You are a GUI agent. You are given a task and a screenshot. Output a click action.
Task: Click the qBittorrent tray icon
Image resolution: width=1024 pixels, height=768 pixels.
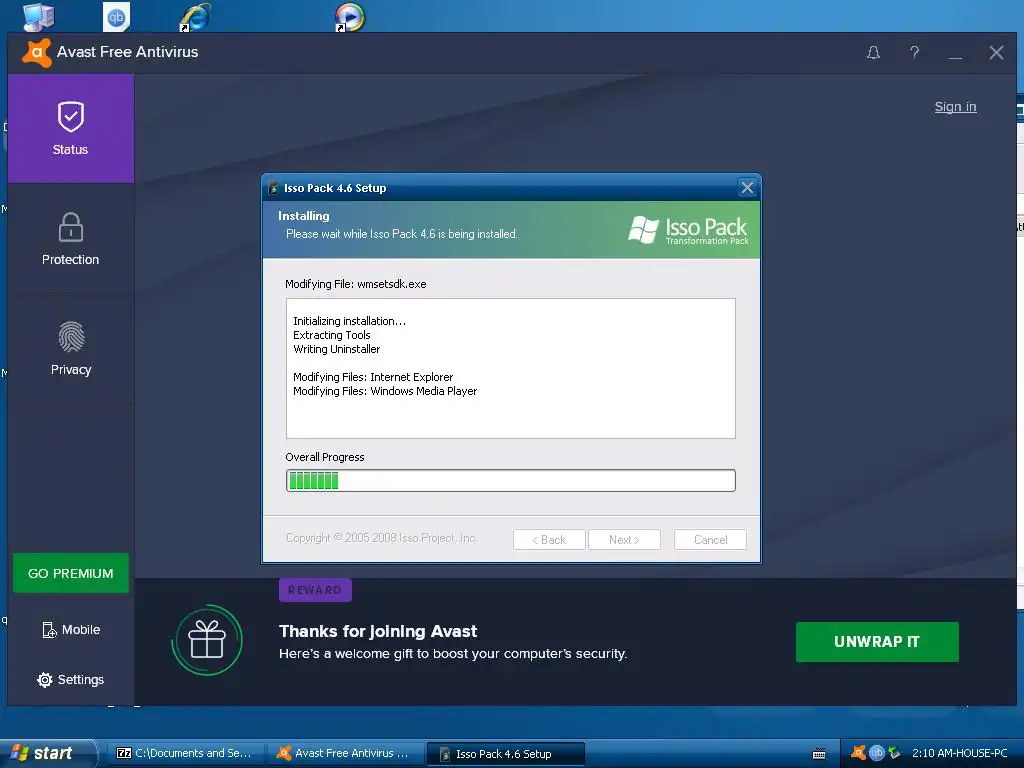tap(876, 753)
